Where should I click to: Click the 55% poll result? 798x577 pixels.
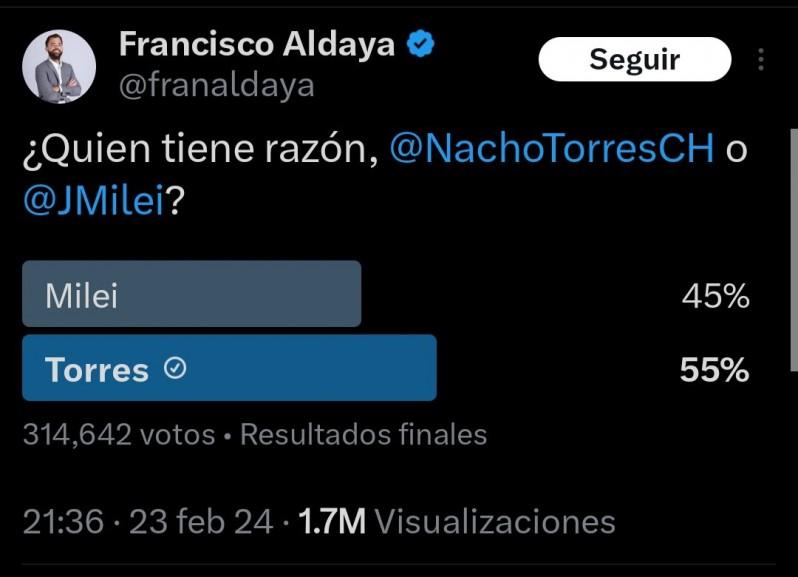coord(714,370)
